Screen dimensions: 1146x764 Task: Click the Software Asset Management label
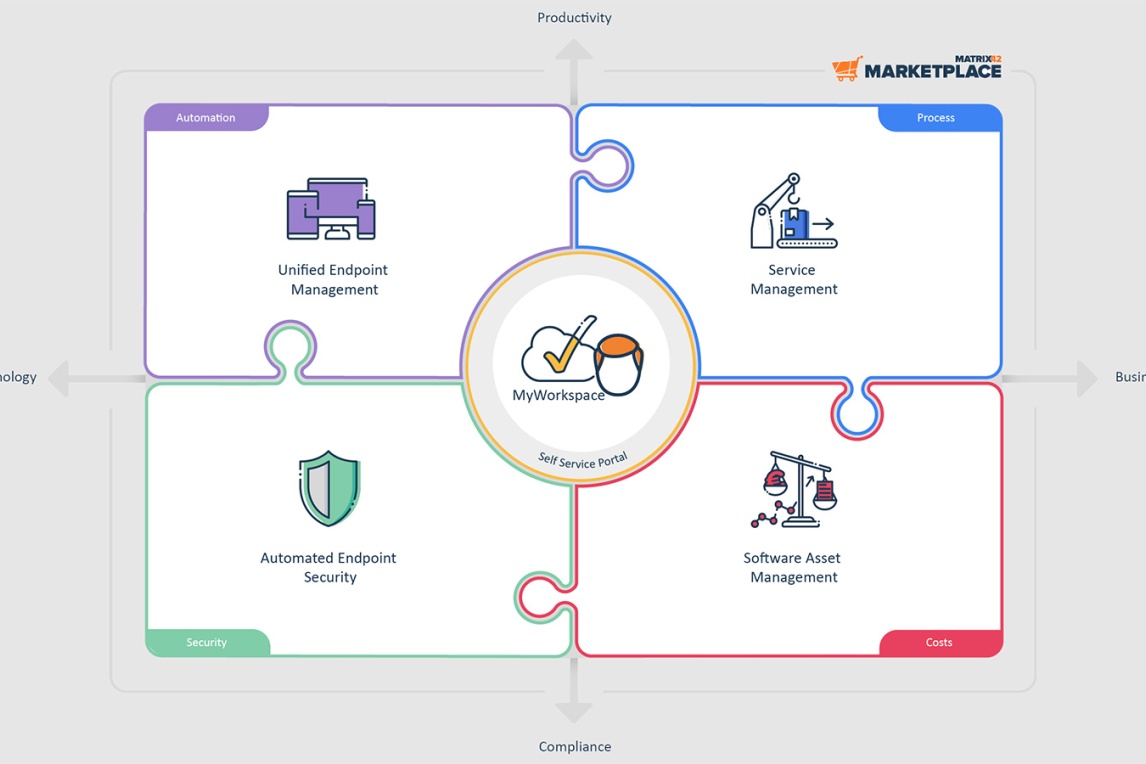tap(793, 568)
